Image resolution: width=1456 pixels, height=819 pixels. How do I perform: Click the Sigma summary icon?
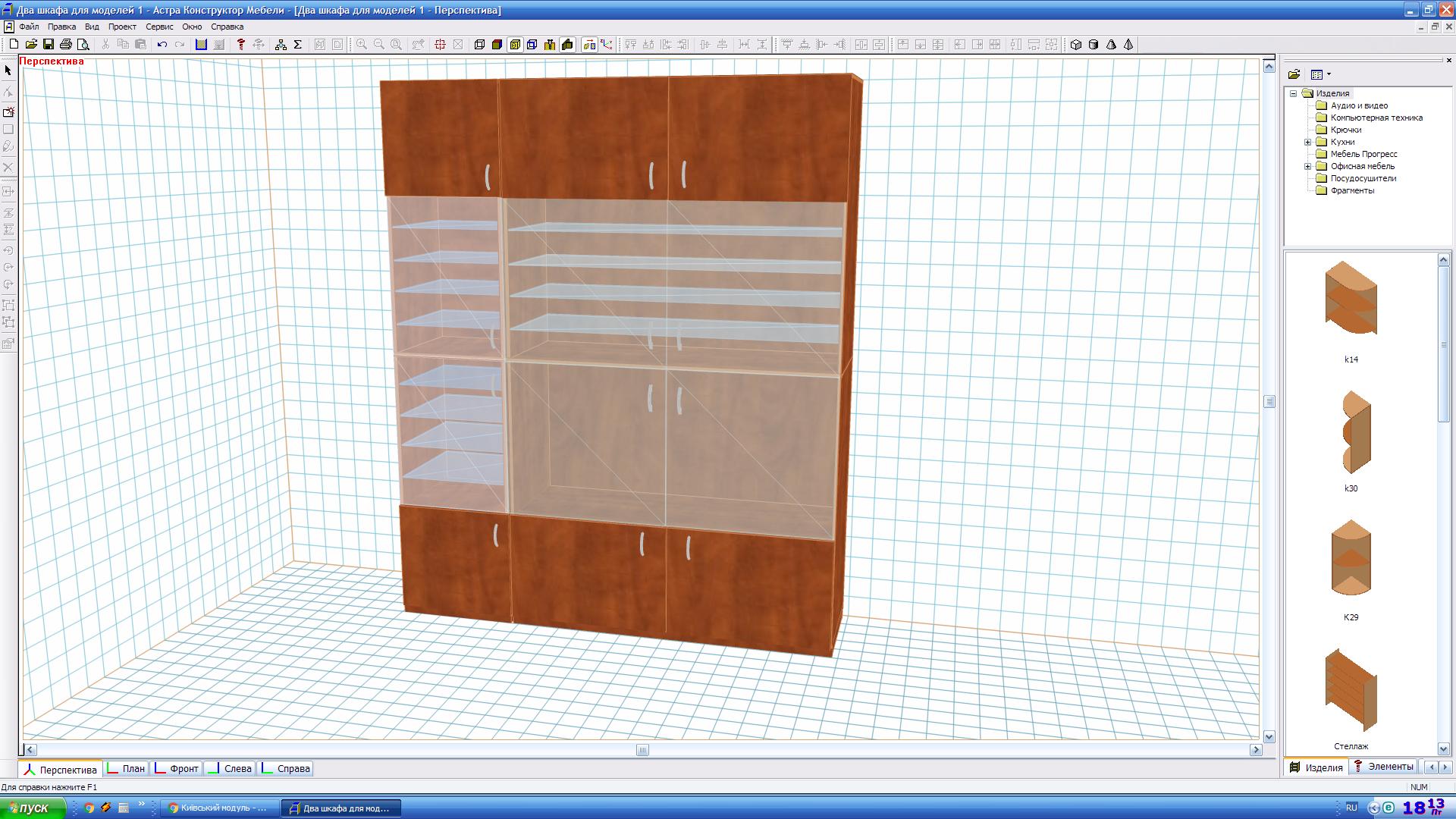(x=298, y=45)
